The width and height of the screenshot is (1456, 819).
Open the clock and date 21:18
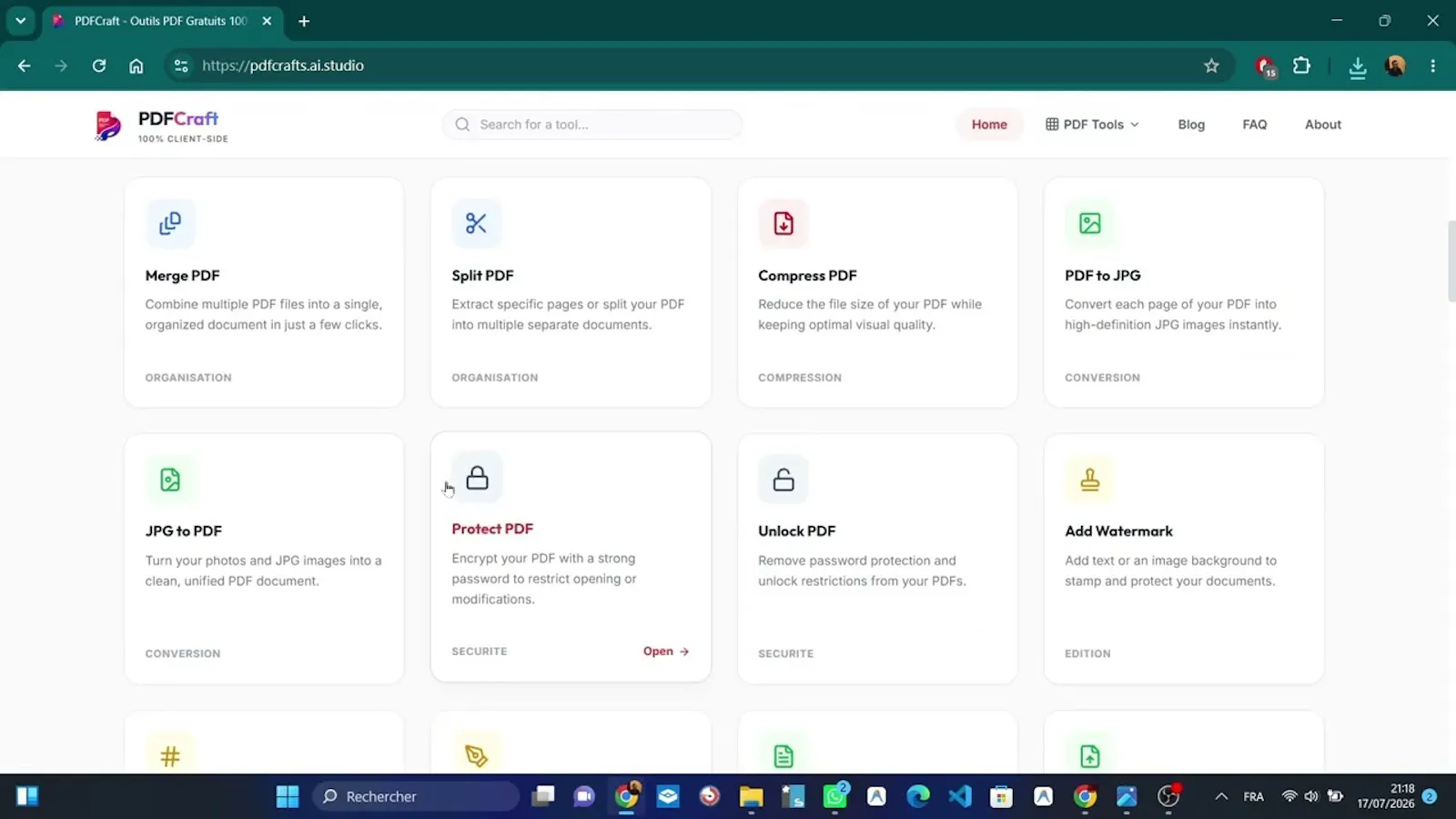point(1386,796)
